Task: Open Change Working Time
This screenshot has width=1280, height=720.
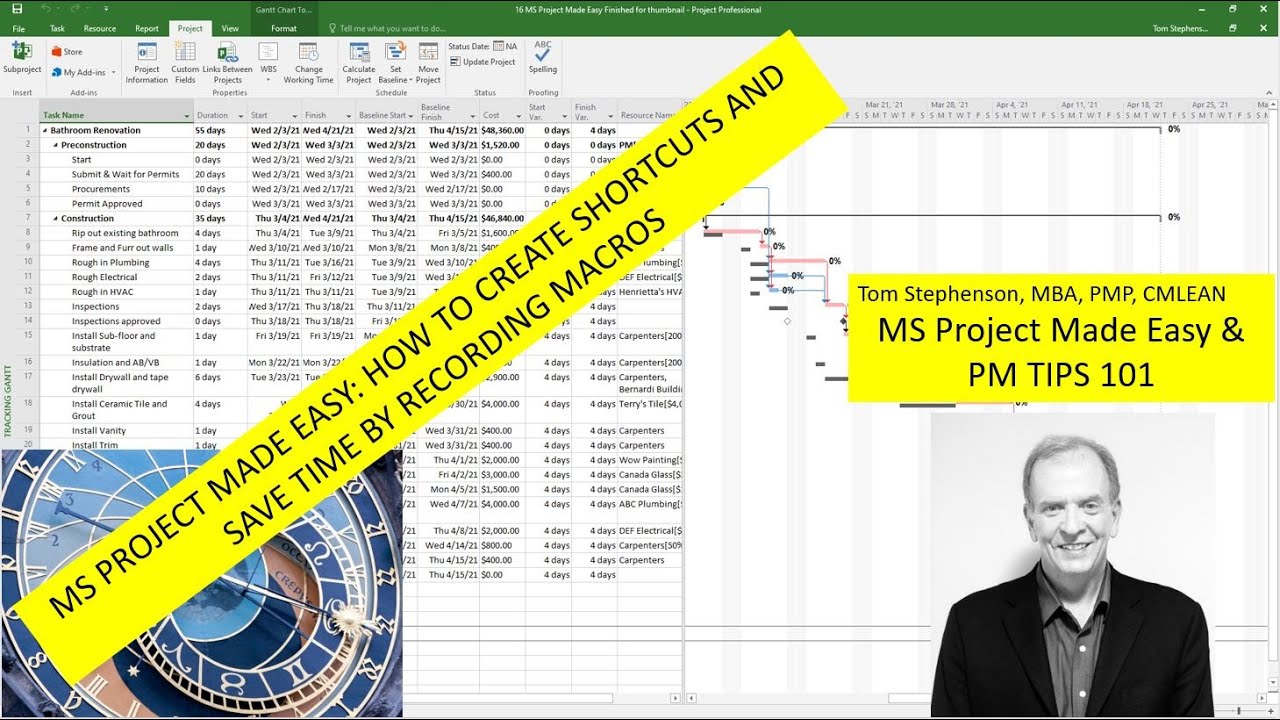Action: coord(308,63)
